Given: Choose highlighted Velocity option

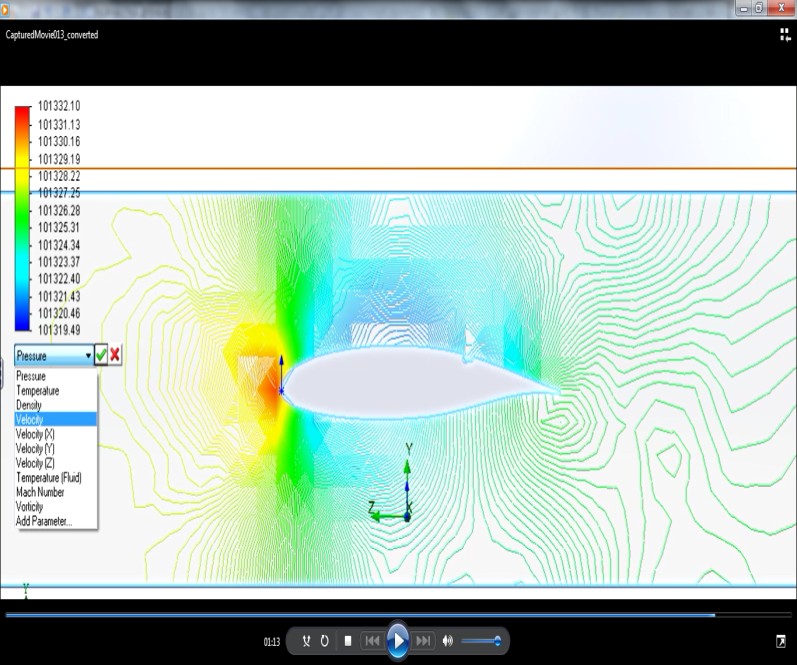Looking at the screenshot, I should (x=55, y=419).
